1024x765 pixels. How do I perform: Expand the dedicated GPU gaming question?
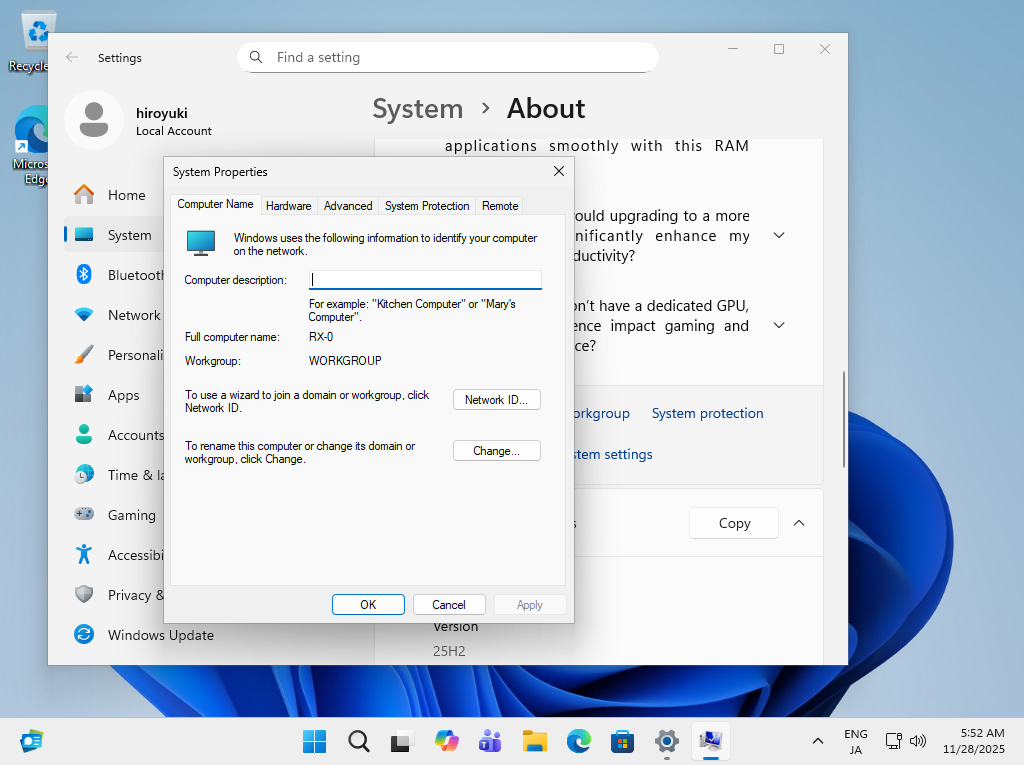(779, 325)
